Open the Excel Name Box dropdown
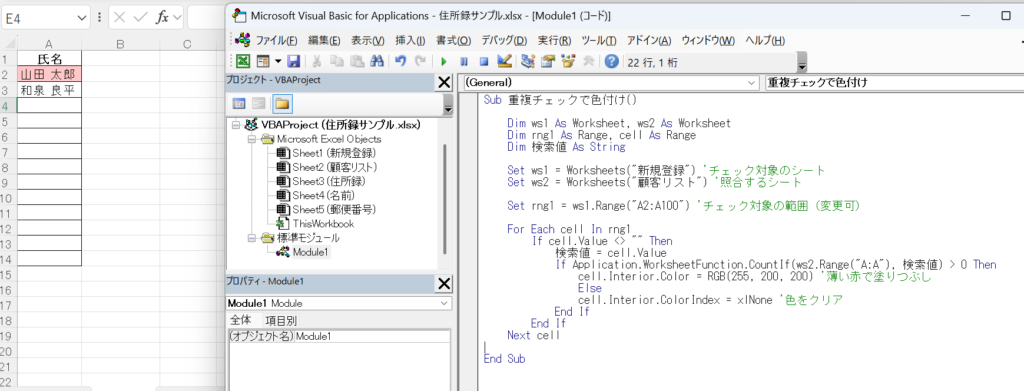 (x=81, y=18)
